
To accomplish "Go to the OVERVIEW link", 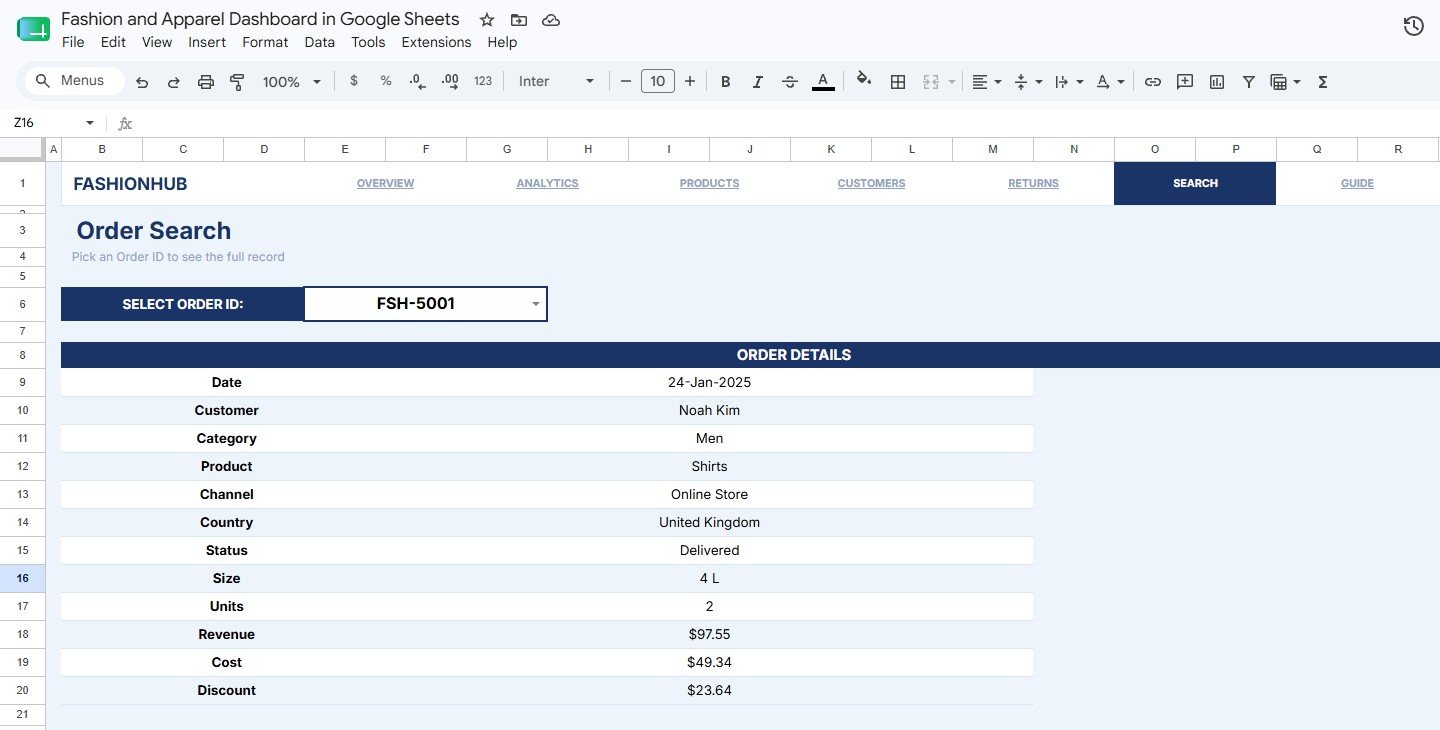I will 385,184.
